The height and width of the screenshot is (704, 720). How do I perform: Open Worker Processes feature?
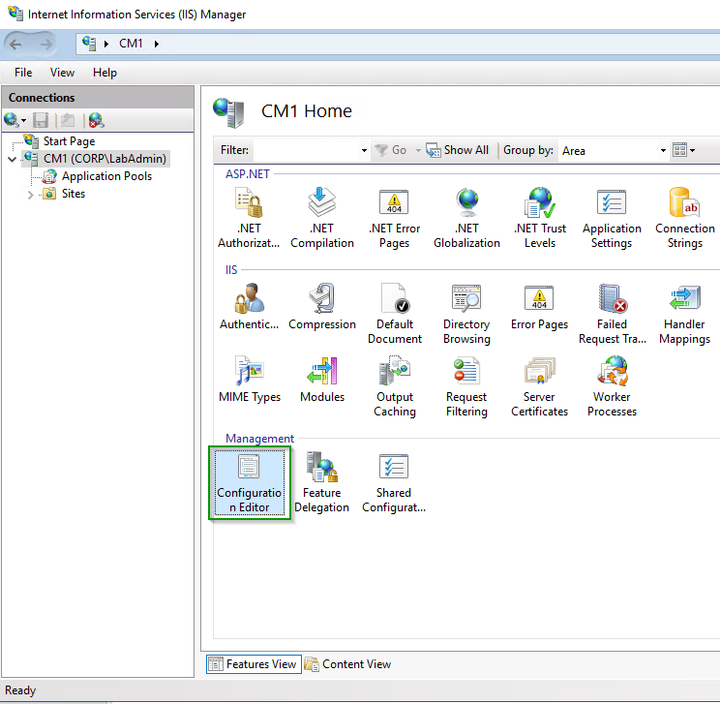coord(612,386)
